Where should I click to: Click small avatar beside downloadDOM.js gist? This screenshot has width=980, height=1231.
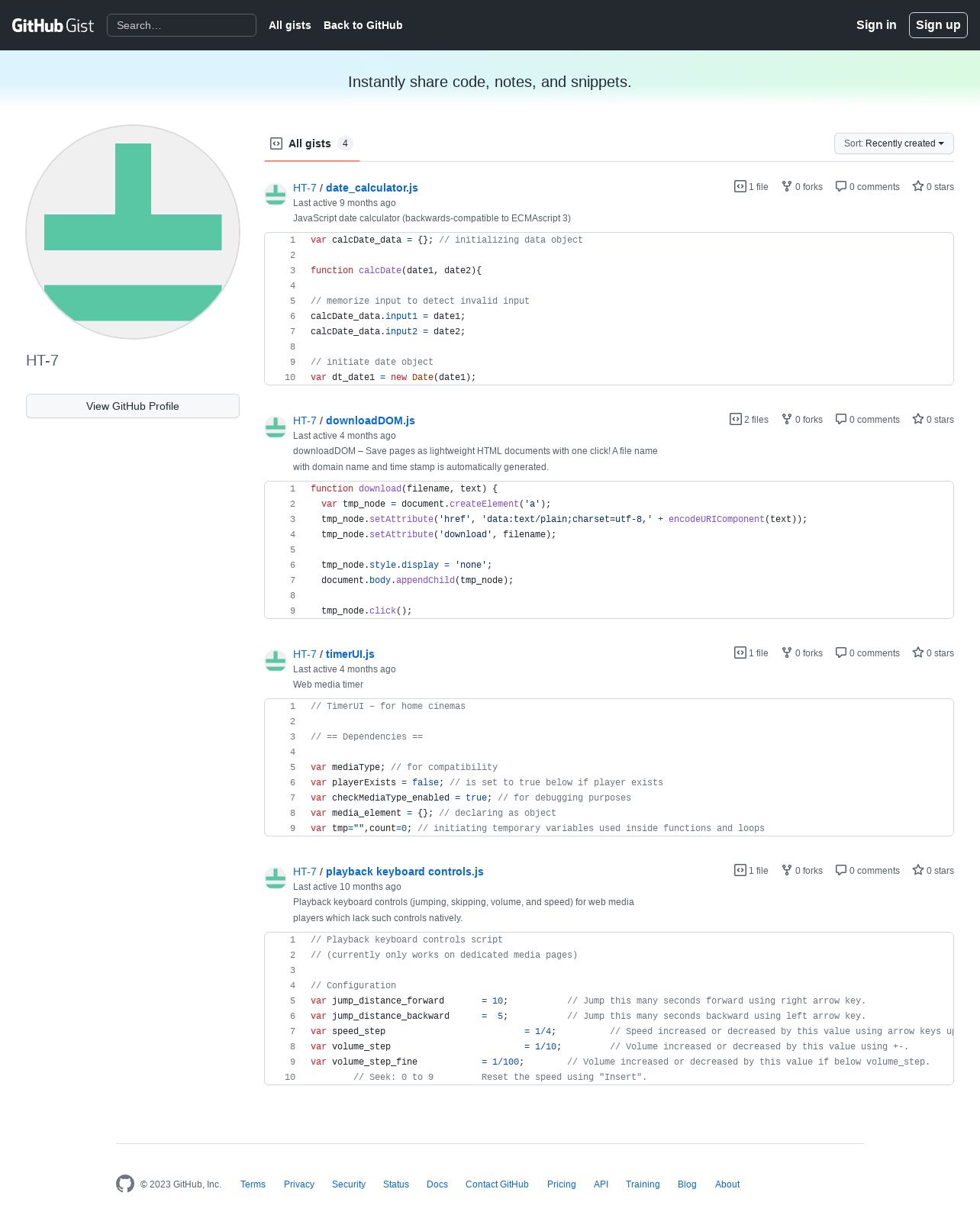tap(276, 427)
